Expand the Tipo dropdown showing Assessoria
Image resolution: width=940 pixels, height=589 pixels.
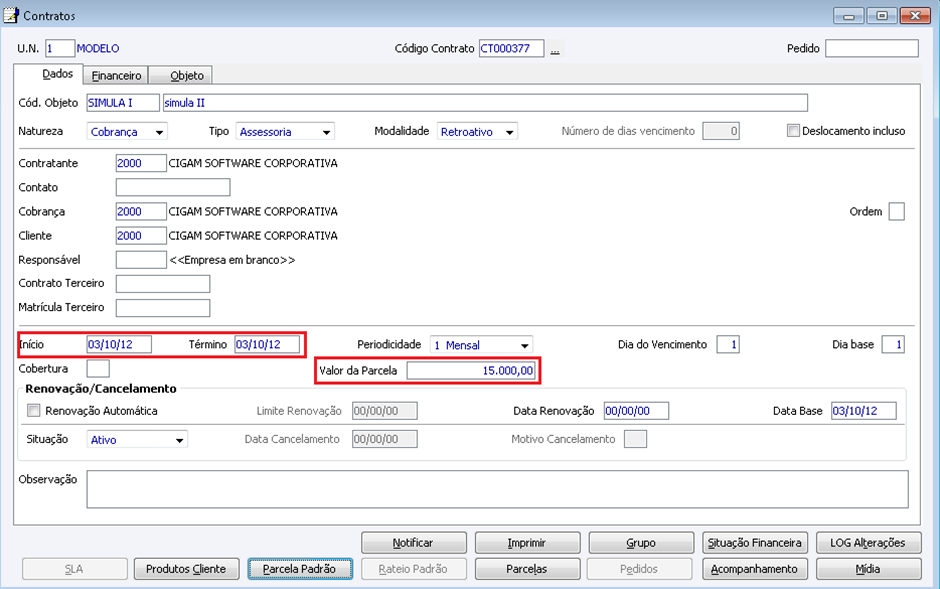click(285, 132)
